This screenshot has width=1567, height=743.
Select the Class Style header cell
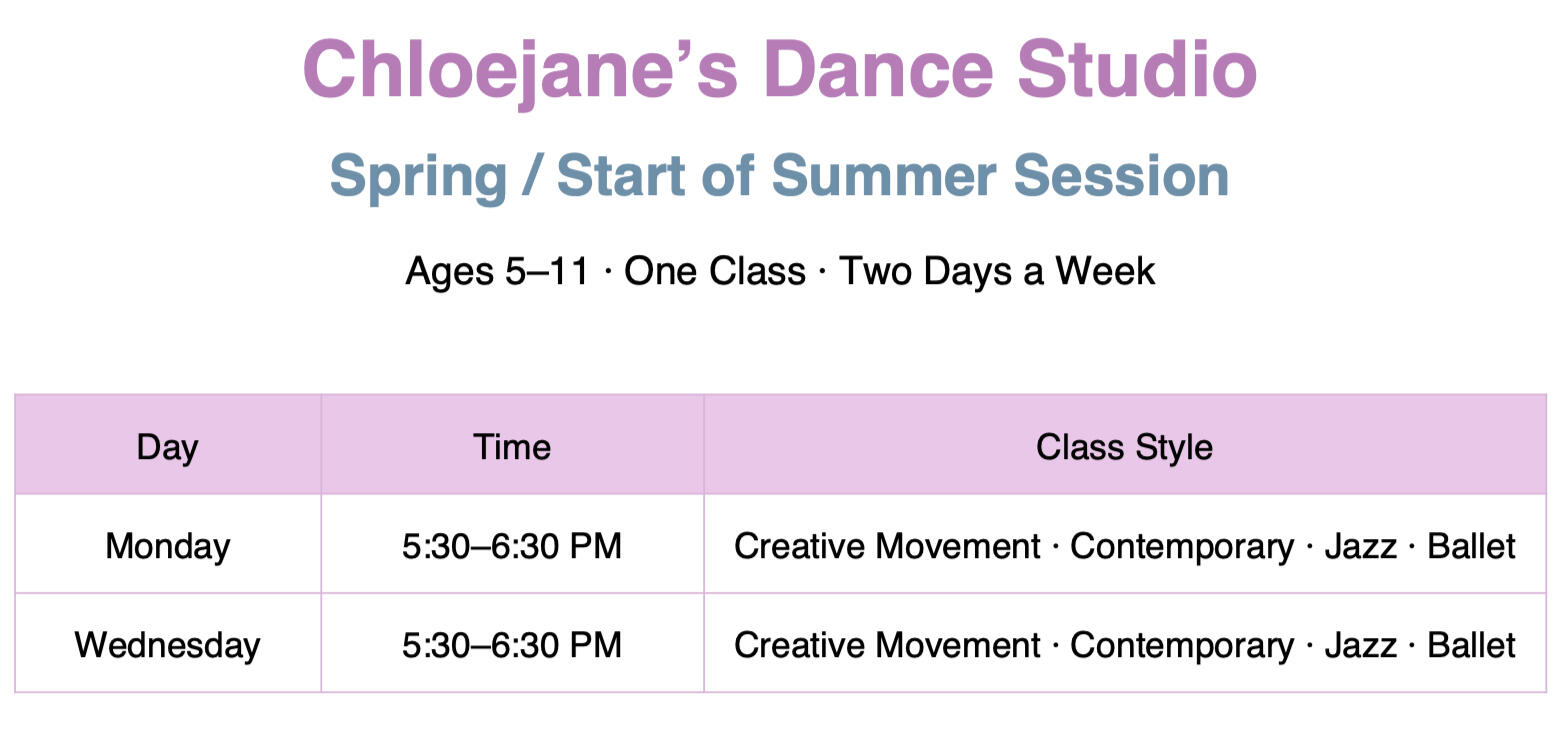click(1124, 446)
